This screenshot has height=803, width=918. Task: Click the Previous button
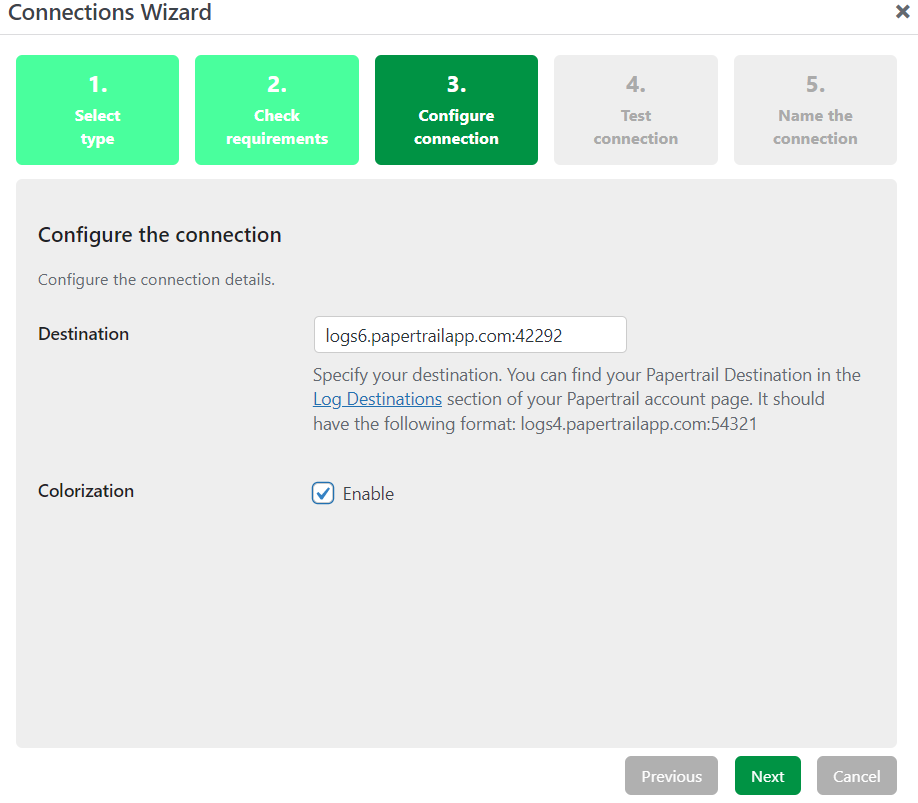point(672,776)
